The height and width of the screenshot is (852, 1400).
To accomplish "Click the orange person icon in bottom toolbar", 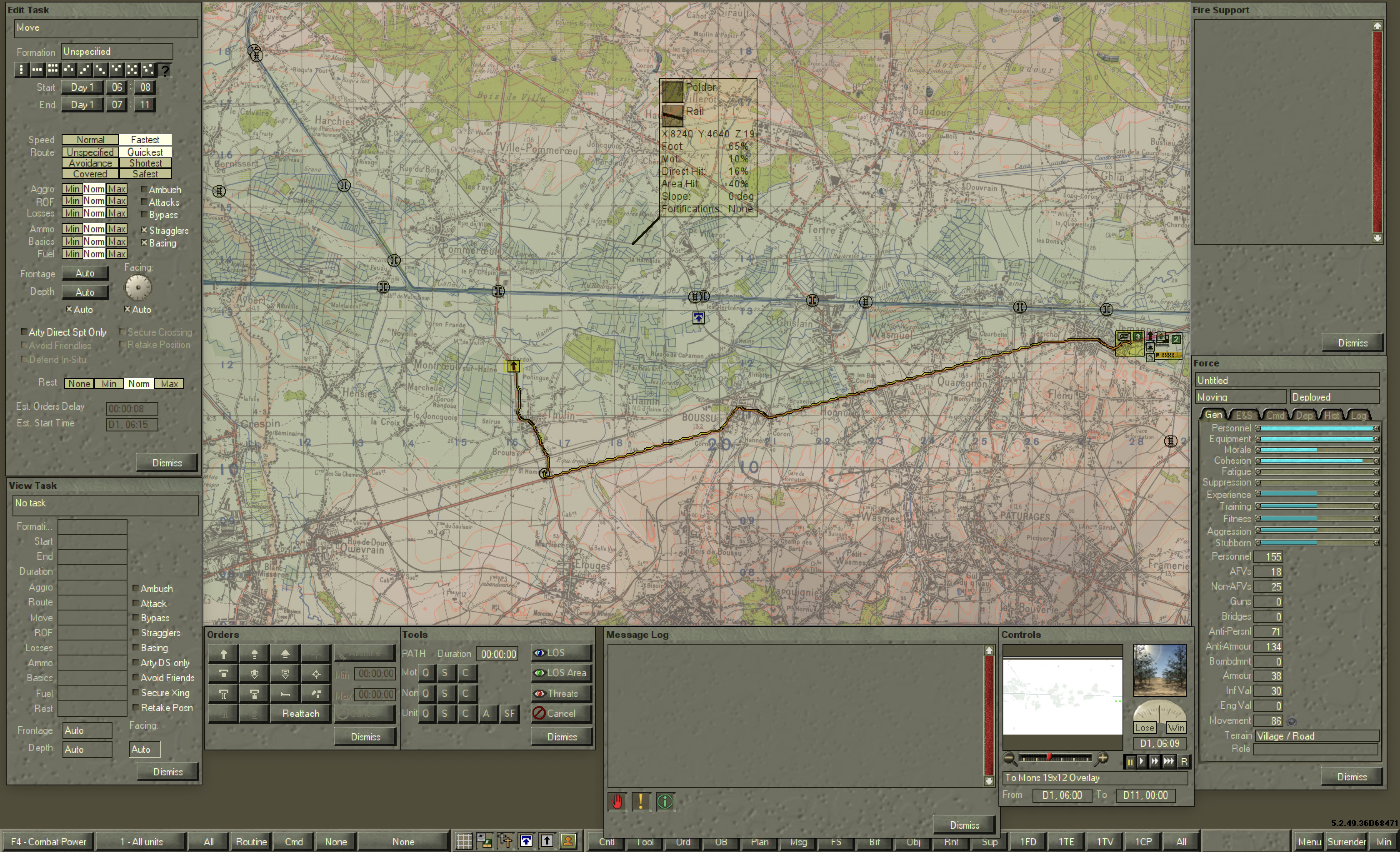I will [567, 841].
